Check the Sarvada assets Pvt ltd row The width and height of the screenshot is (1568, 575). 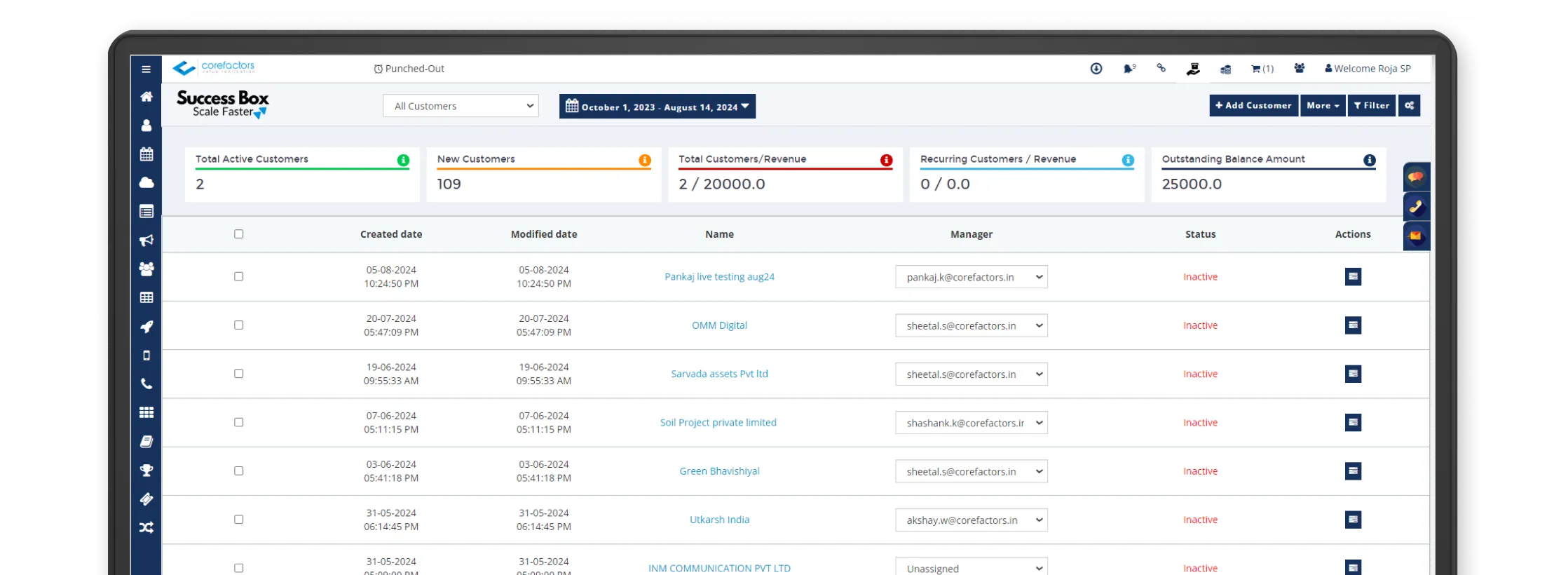[x=239, y=374]
